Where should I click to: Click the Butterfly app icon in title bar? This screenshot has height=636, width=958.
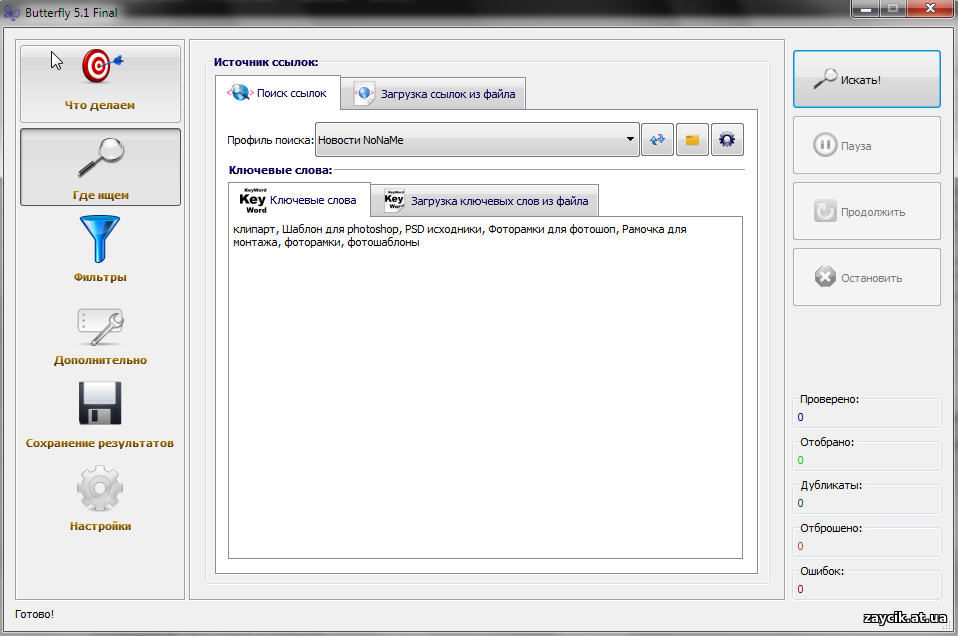pyautogui.click(x=12, y=12)
